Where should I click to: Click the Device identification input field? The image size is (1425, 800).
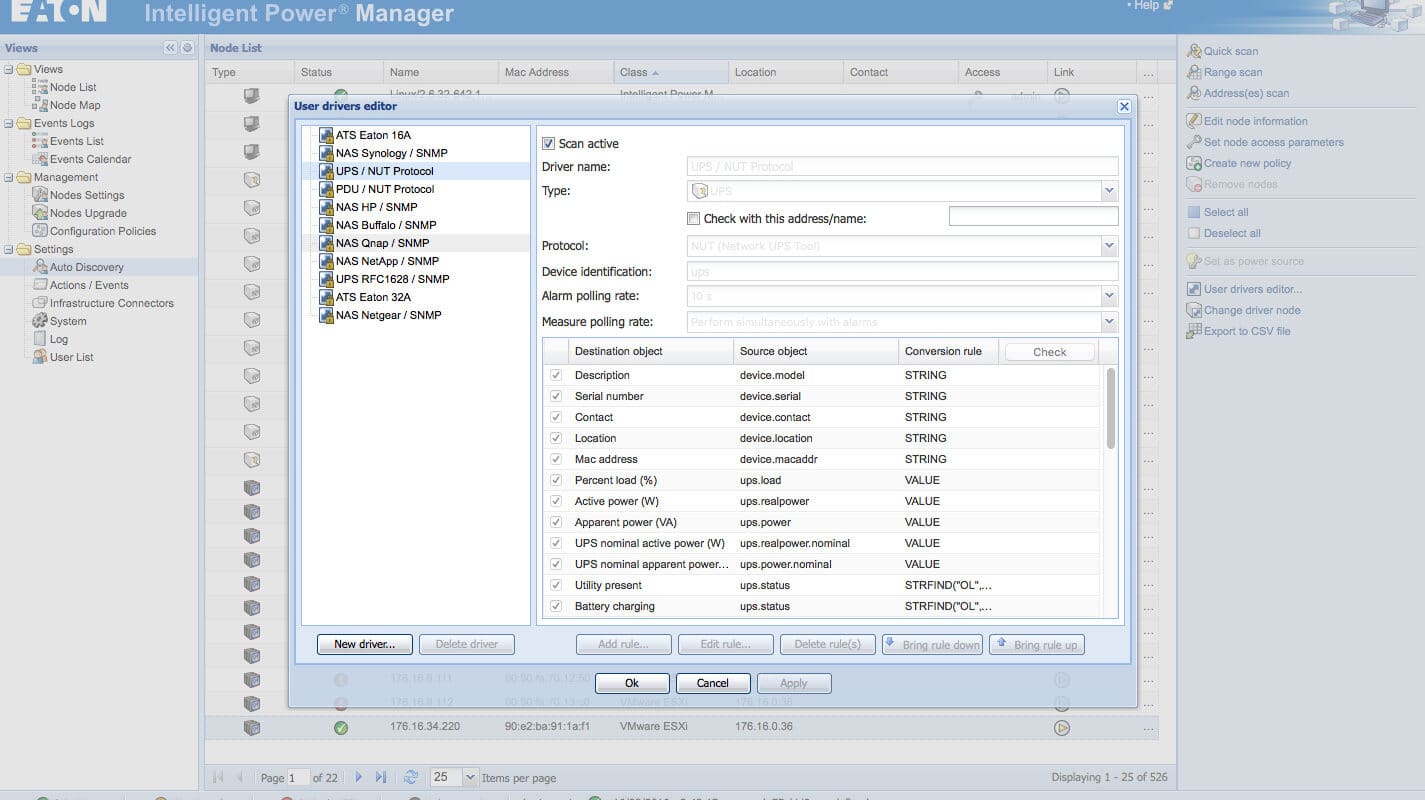coord(903,271)
